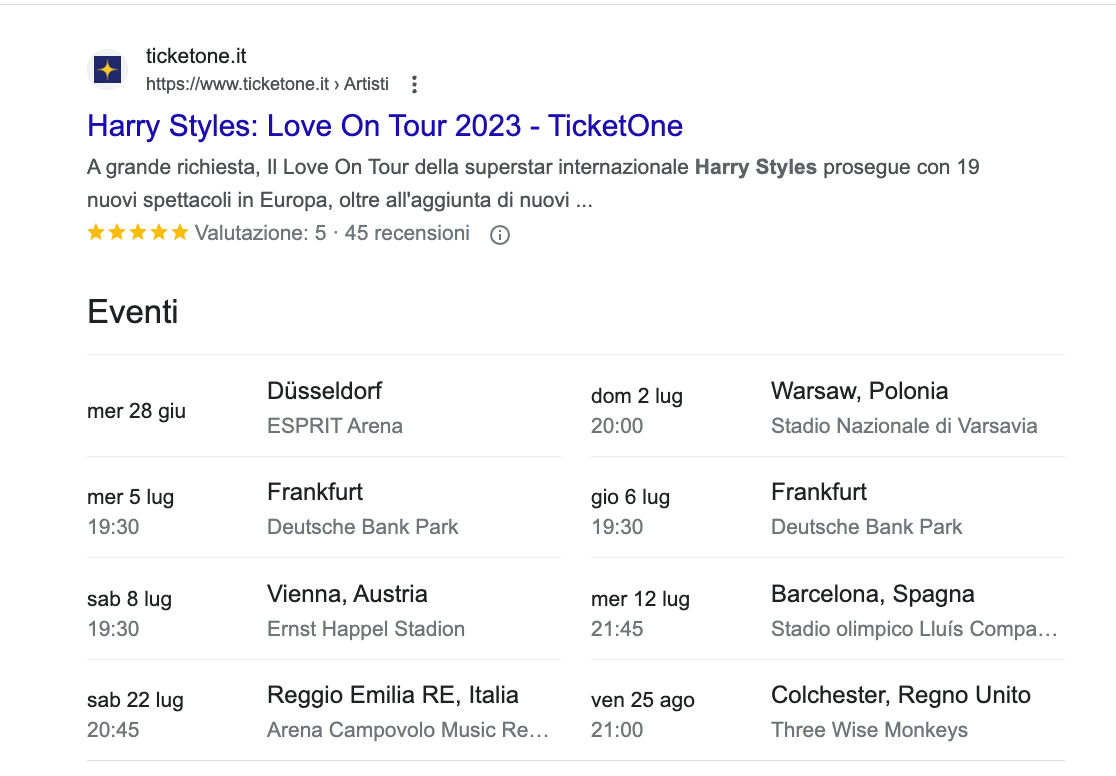Open the Barcelona, Spagna event

coord(828,609)
